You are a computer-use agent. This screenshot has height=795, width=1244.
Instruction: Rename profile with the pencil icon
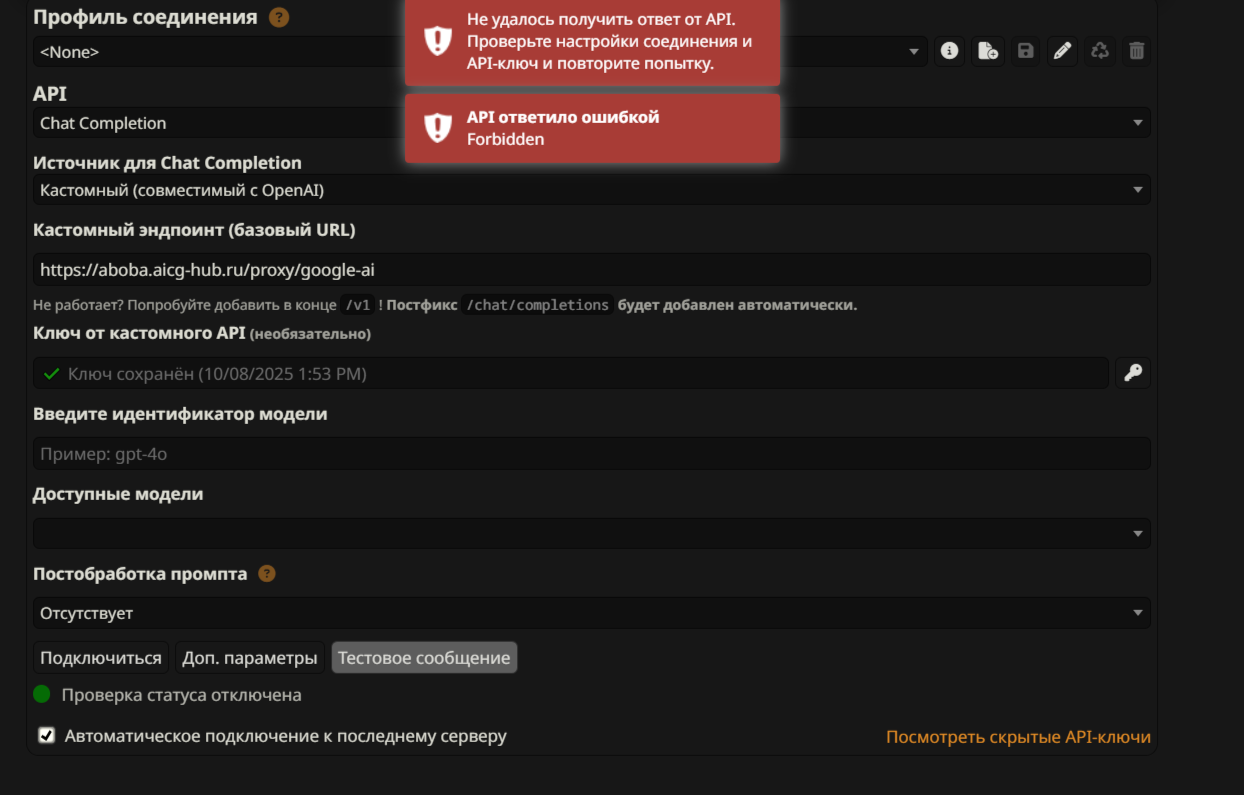pos(1062,51)
